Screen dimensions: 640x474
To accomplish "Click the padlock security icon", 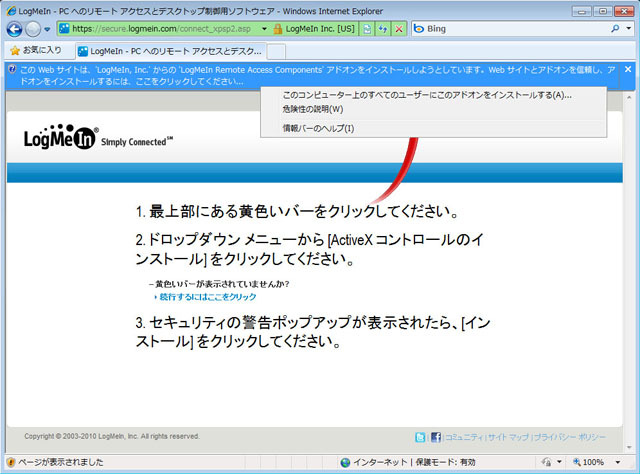I will tap(278, 29).
